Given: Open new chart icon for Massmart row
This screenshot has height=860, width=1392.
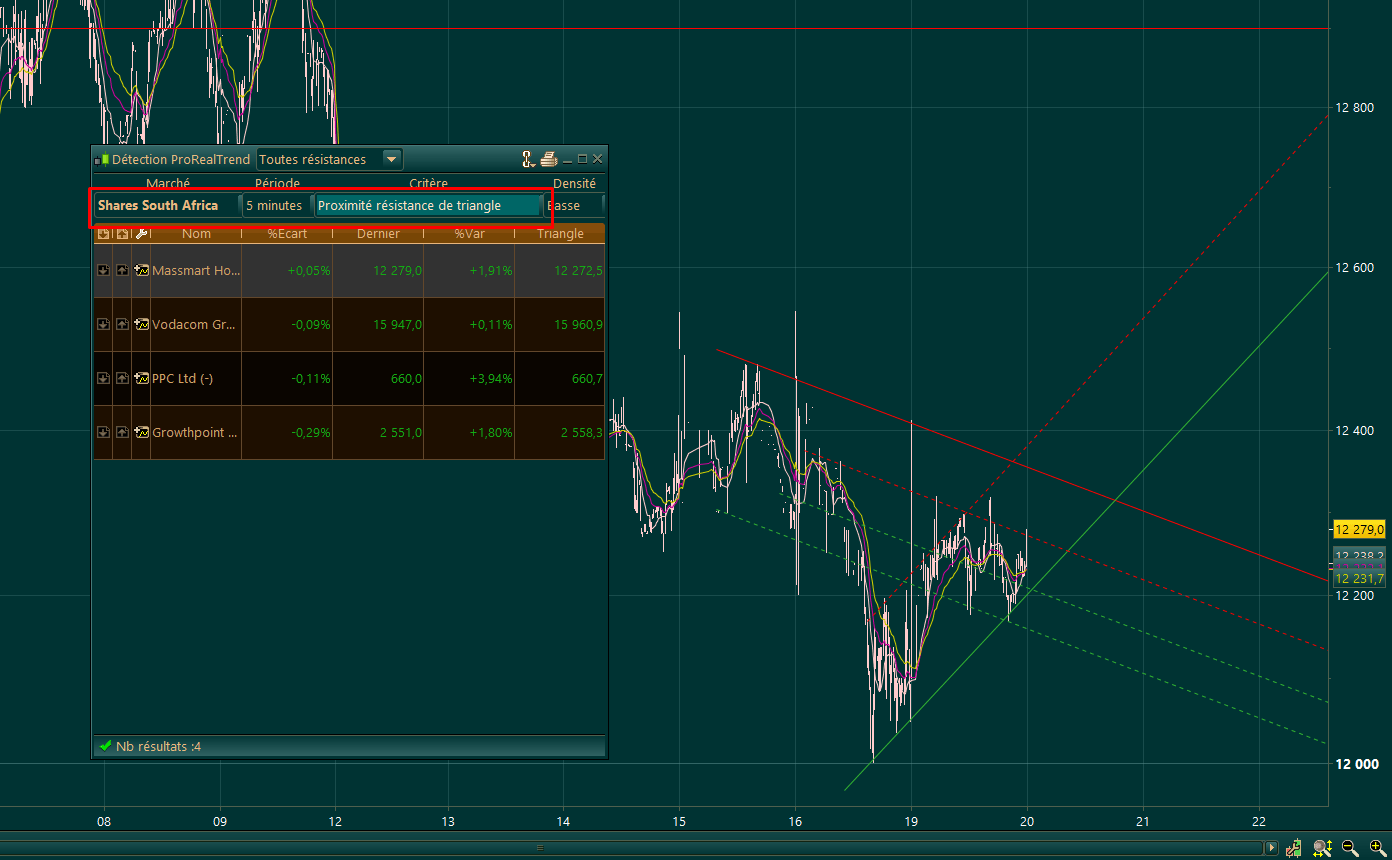Looking at the screenshot, I should pos(141,270).
